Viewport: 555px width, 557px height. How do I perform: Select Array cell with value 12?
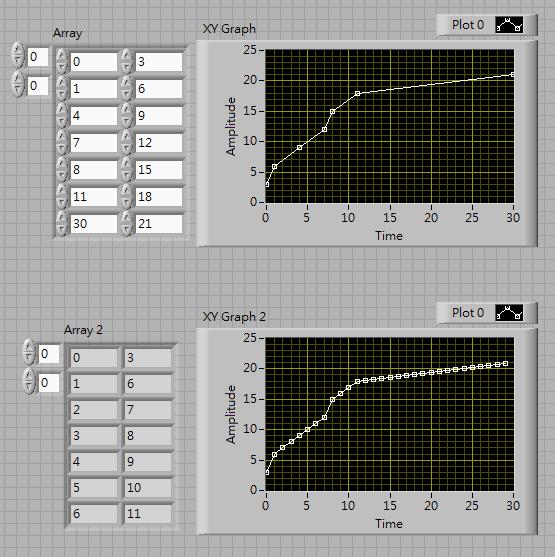pyautogui.click(x=159, y=143)
